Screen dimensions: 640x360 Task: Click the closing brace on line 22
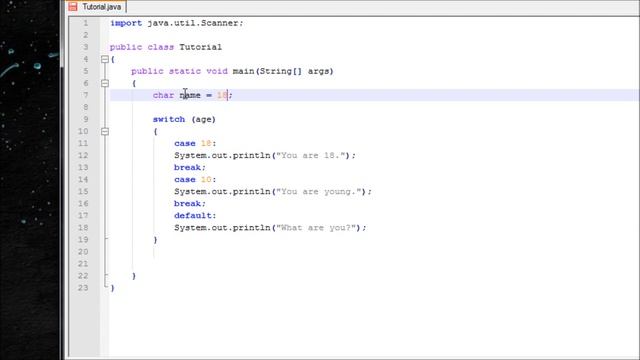134,276
